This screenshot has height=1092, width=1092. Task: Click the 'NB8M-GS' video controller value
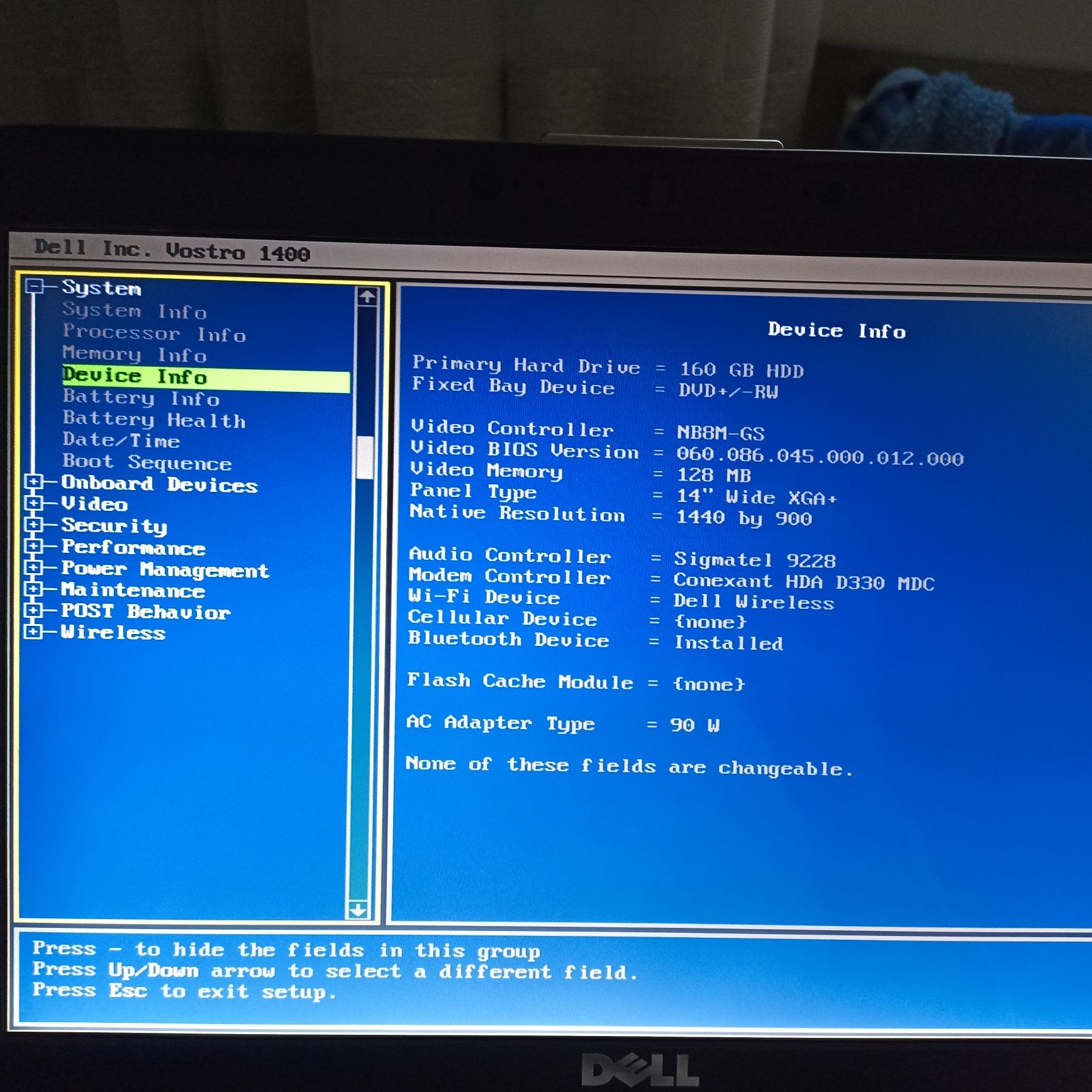coord(721,433)
